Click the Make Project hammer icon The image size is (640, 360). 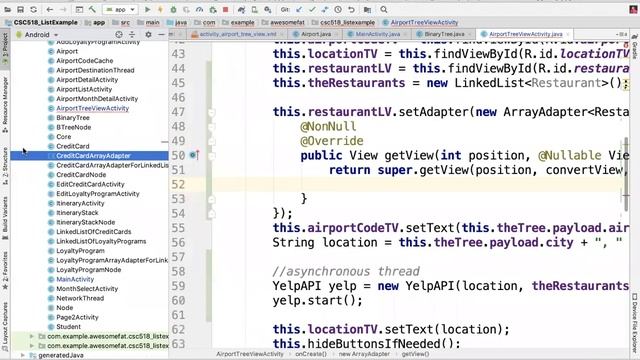point(93,9)
